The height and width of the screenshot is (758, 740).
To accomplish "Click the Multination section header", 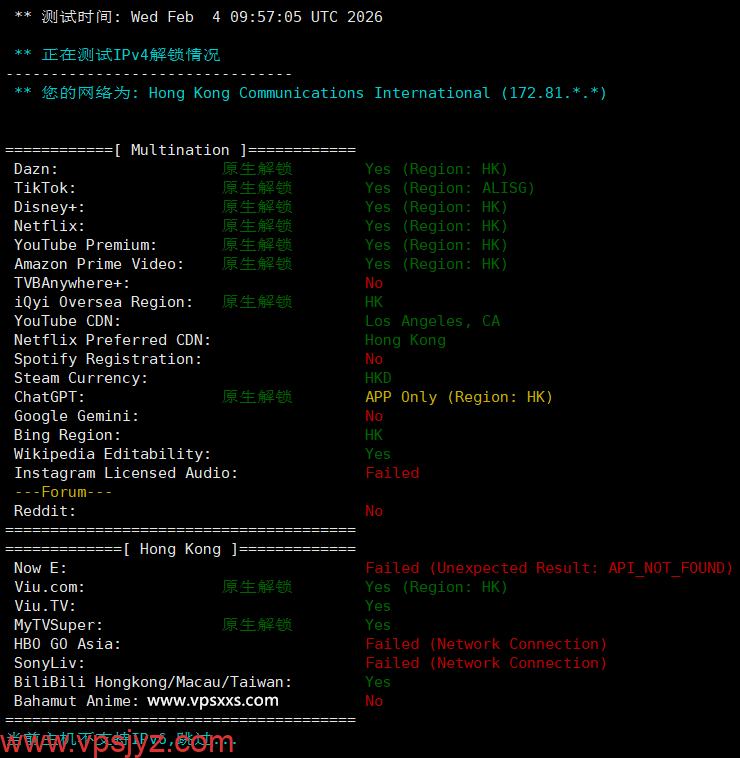I will point(180,150).
